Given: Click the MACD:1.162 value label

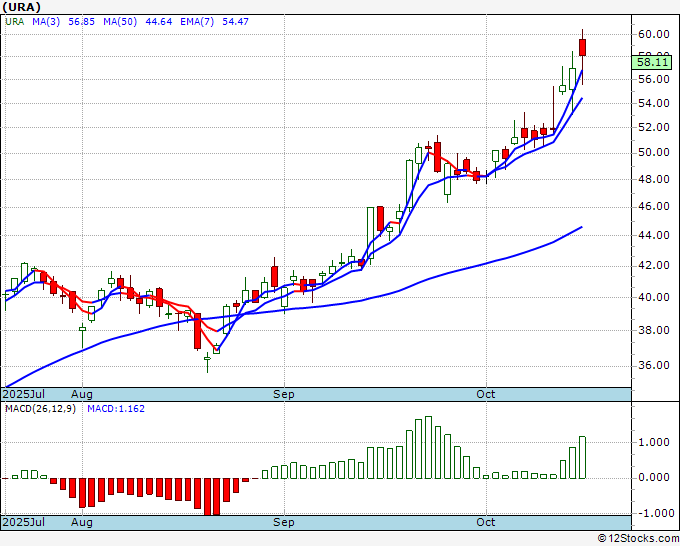Looking at the screenshot, I should point(116,409).
